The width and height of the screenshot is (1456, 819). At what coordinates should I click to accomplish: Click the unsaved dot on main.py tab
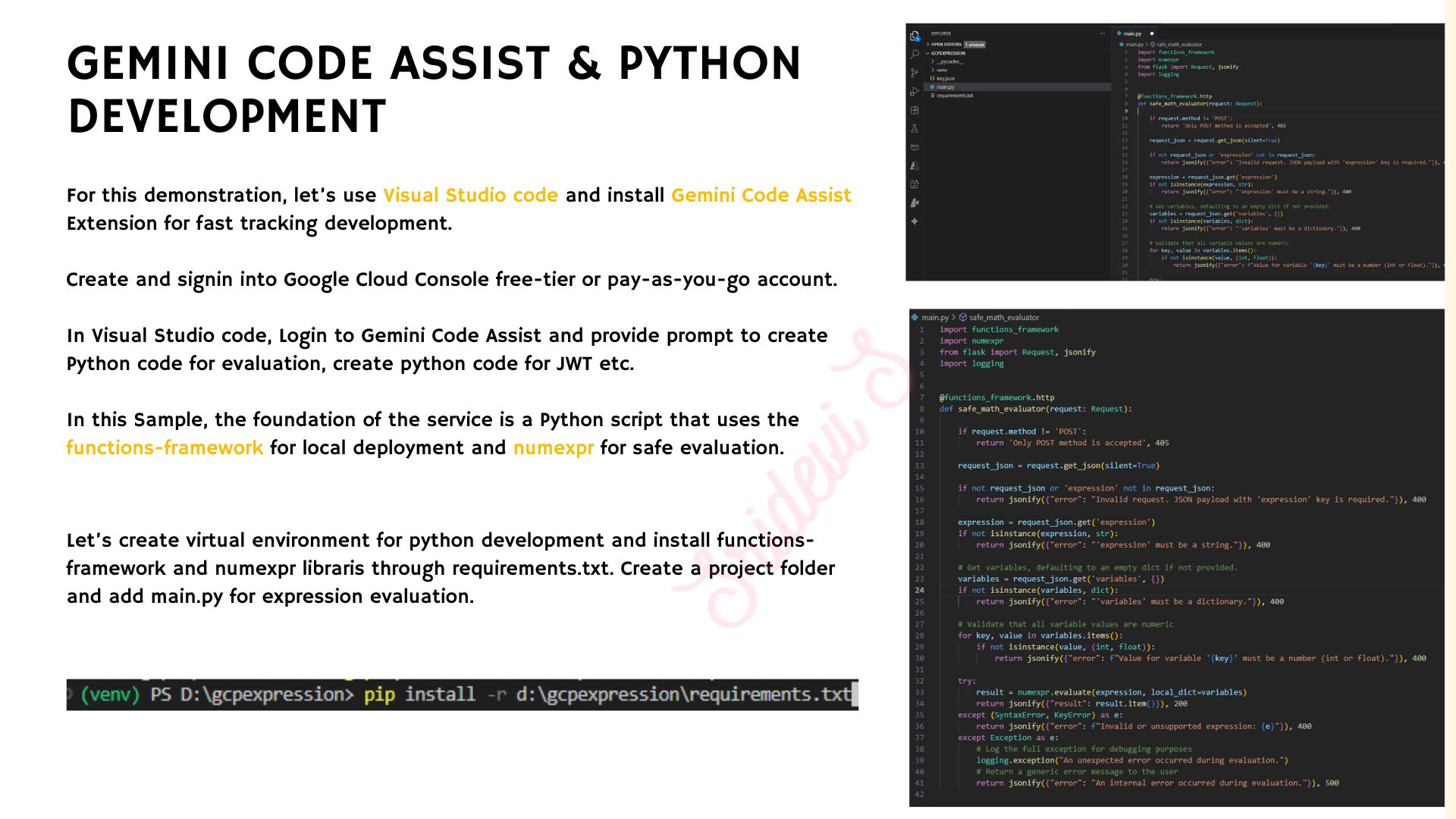(x=1152, y=33)
